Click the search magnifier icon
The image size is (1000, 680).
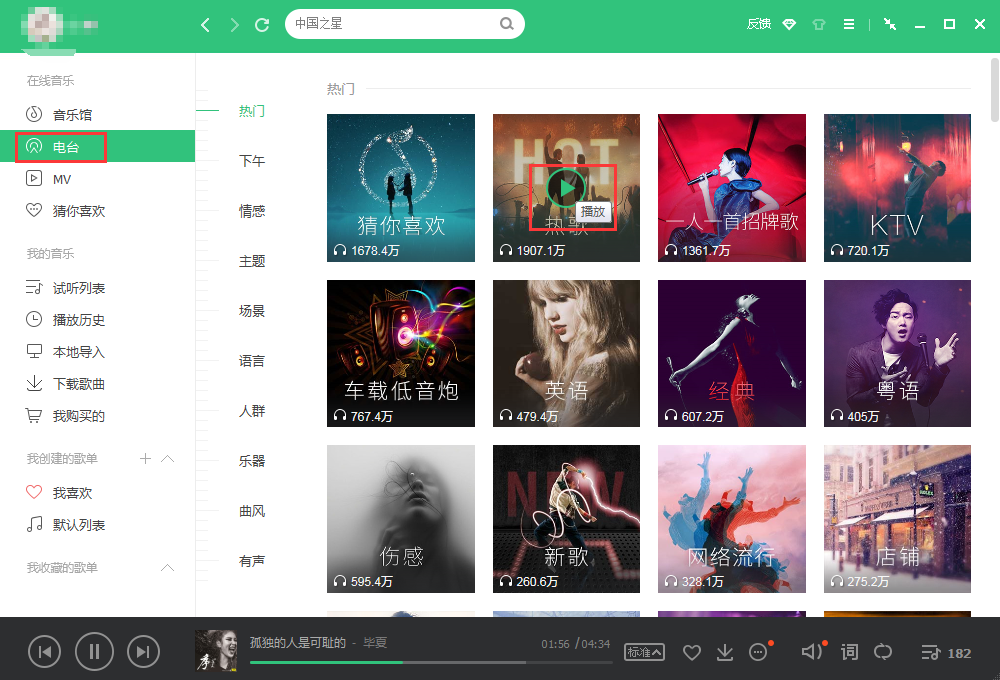click(x=507, y=24)
